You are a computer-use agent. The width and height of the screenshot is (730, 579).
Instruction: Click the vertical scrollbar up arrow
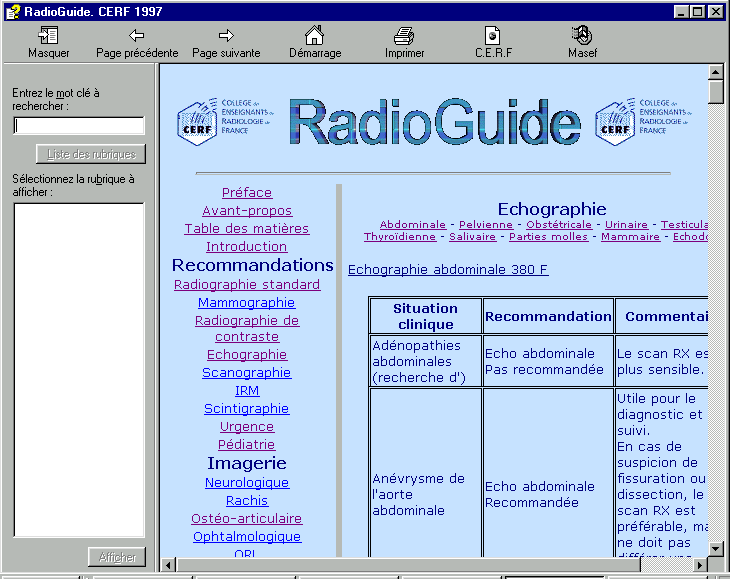click(x=715, y=72)
